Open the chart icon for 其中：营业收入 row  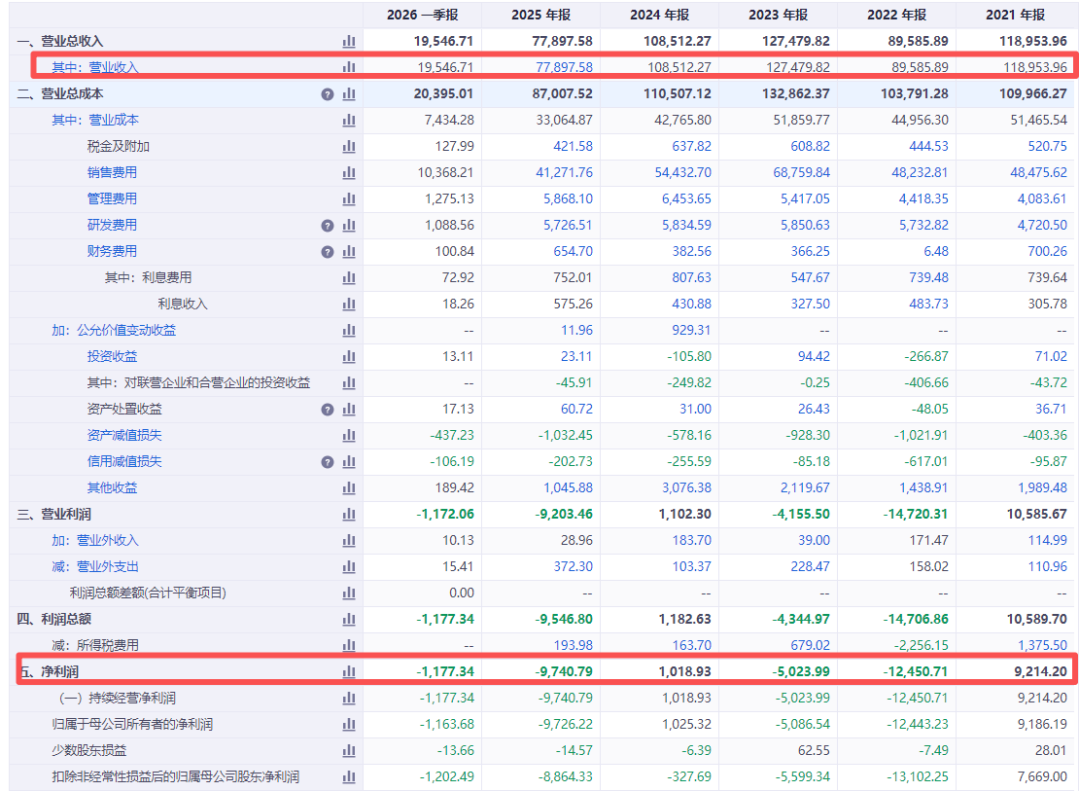click(x=349, y=67)
